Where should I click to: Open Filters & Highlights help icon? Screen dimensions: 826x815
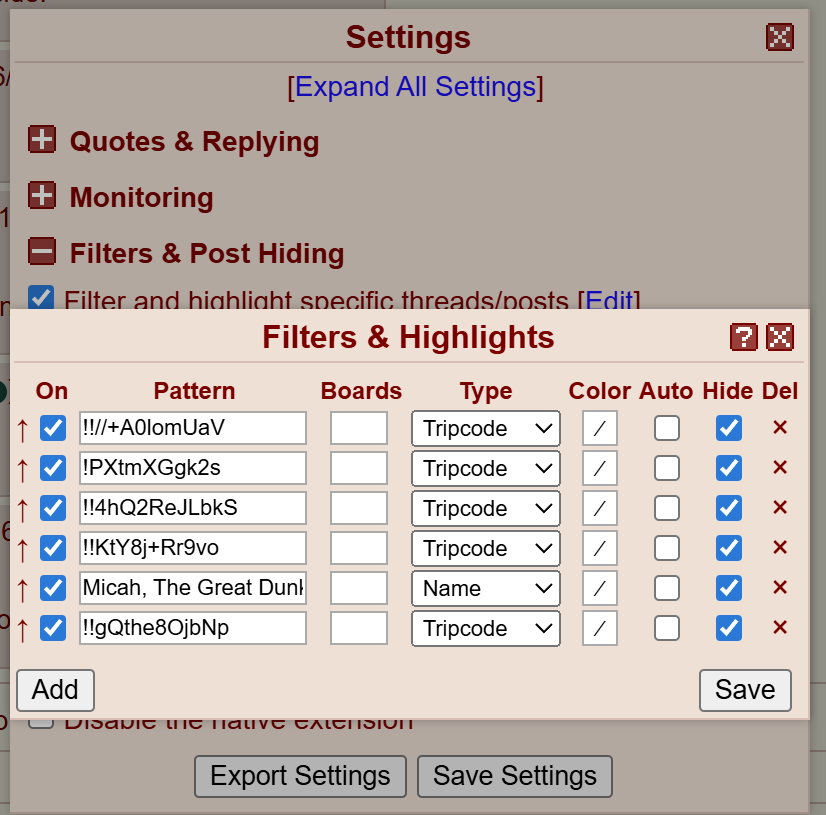click(x=743, y=337)
